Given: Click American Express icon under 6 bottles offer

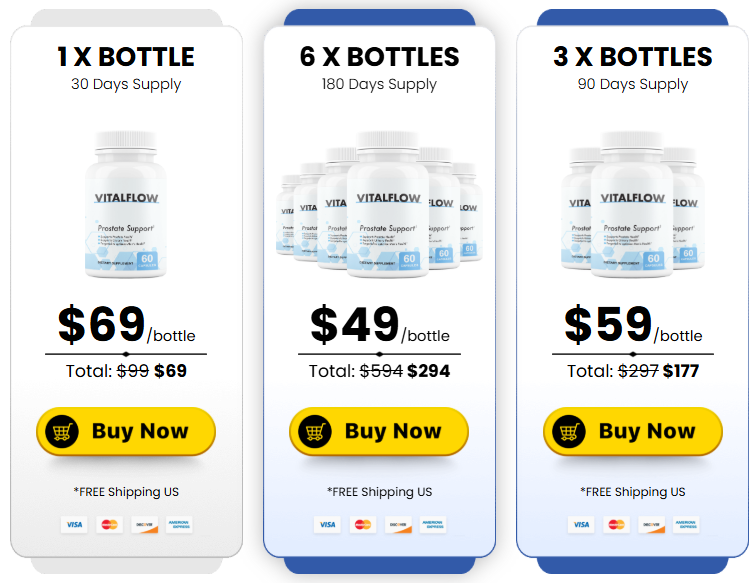Looking at the screenshot, I should click(x=432, y=524).
